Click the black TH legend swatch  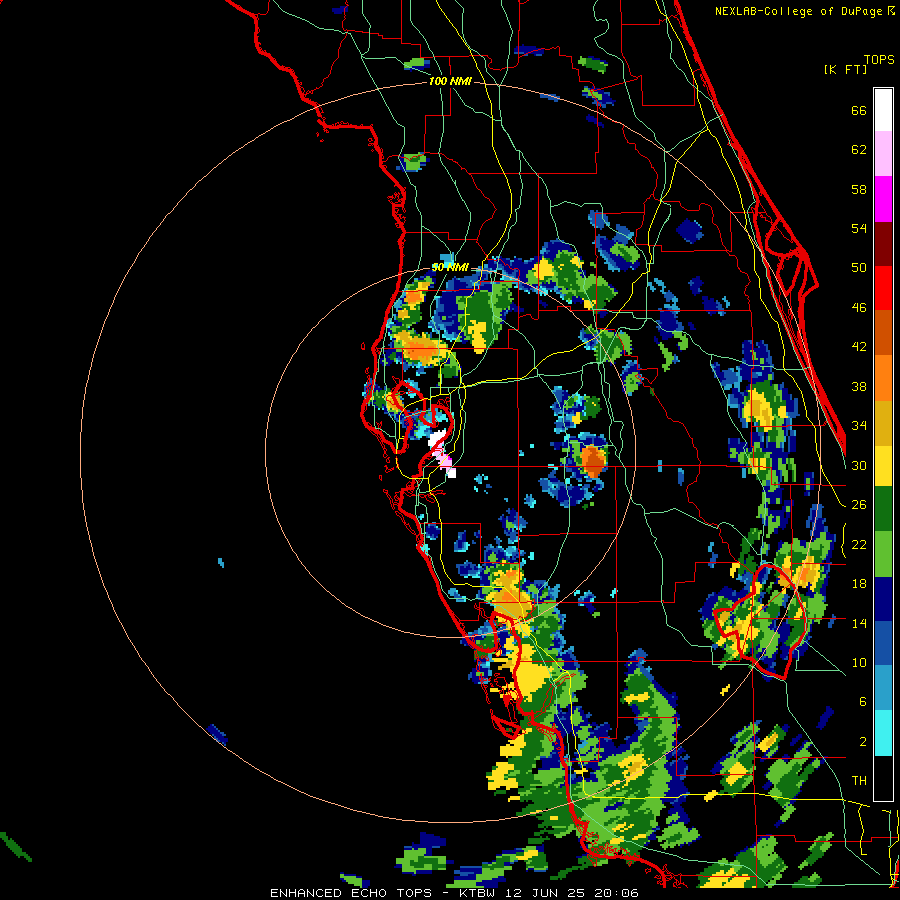(883, 778)
